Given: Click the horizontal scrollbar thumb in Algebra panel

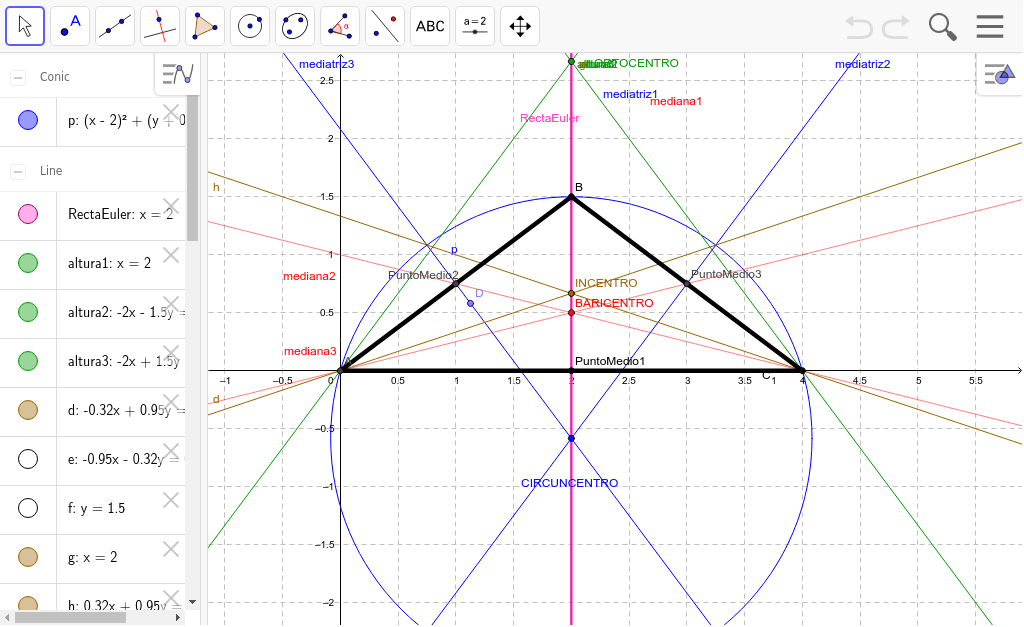Looking at the screenshot, I should [x=71, y=617].
